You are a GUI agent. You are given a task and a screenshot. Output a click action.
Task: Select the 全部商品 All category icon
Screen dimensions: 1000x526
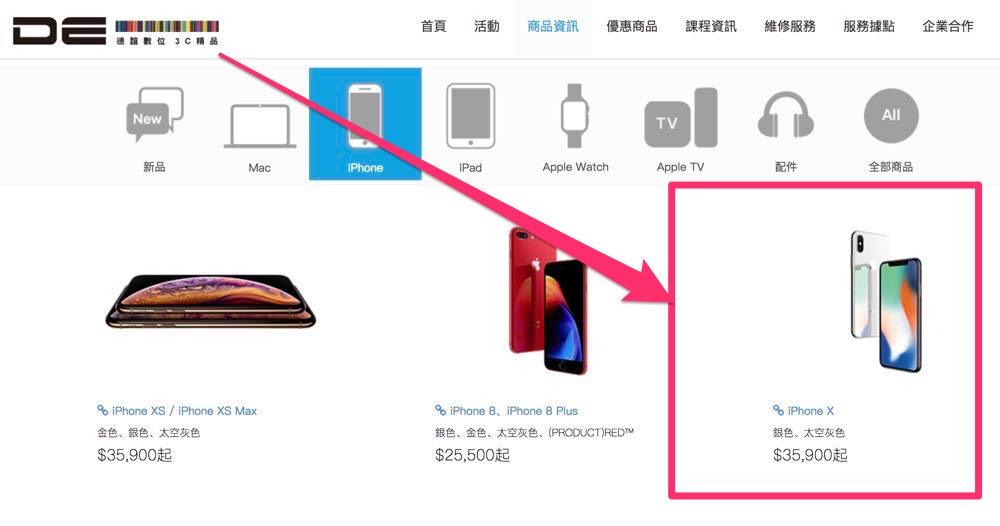click(891, 115)
